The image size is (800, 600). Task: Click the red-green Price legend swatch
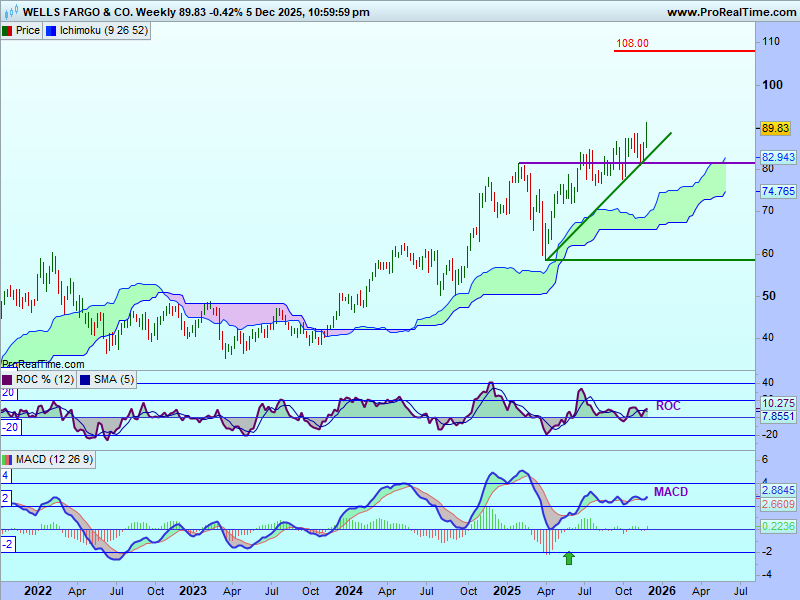tap(8, 30)
